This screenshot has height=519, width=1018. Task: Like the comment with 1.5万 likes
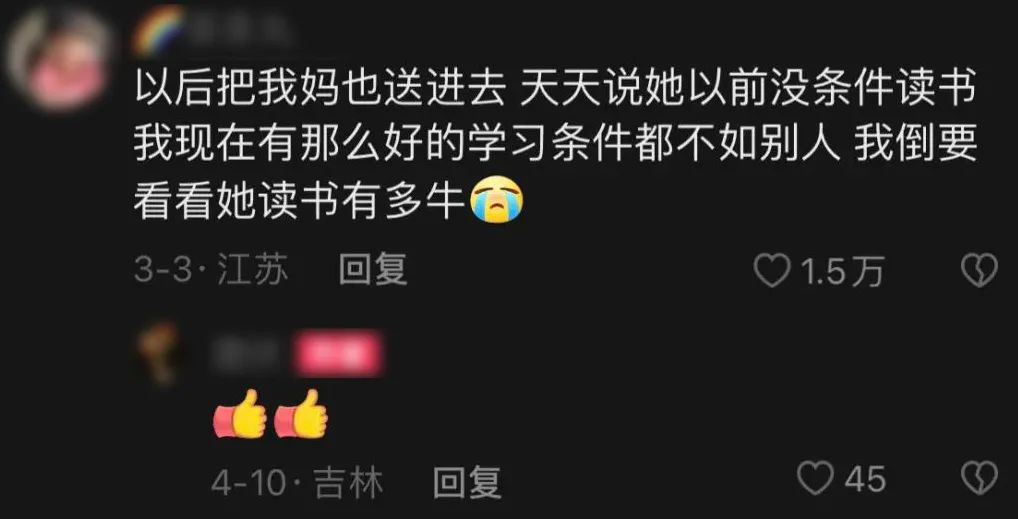coord(771,270)
